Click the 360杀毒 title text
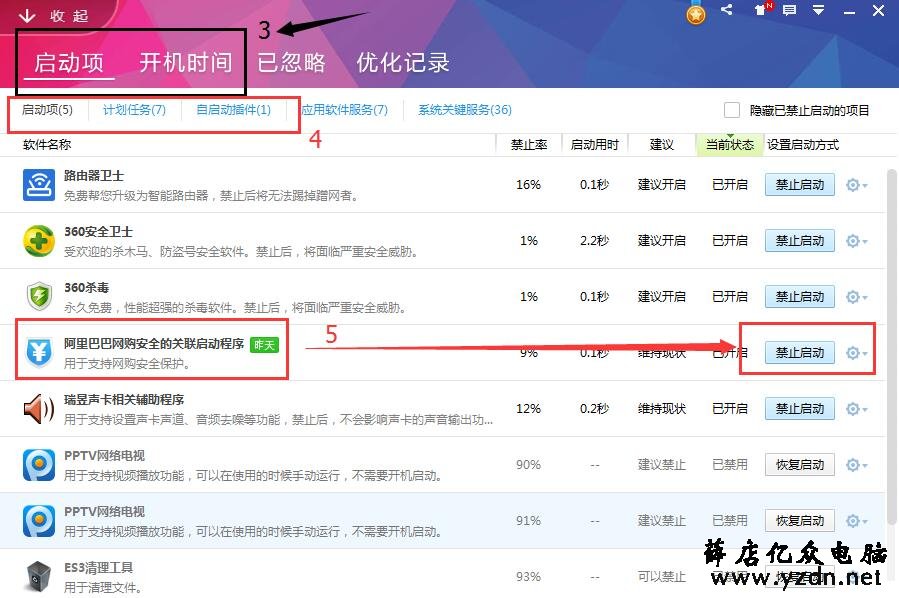 click(86, 288)
